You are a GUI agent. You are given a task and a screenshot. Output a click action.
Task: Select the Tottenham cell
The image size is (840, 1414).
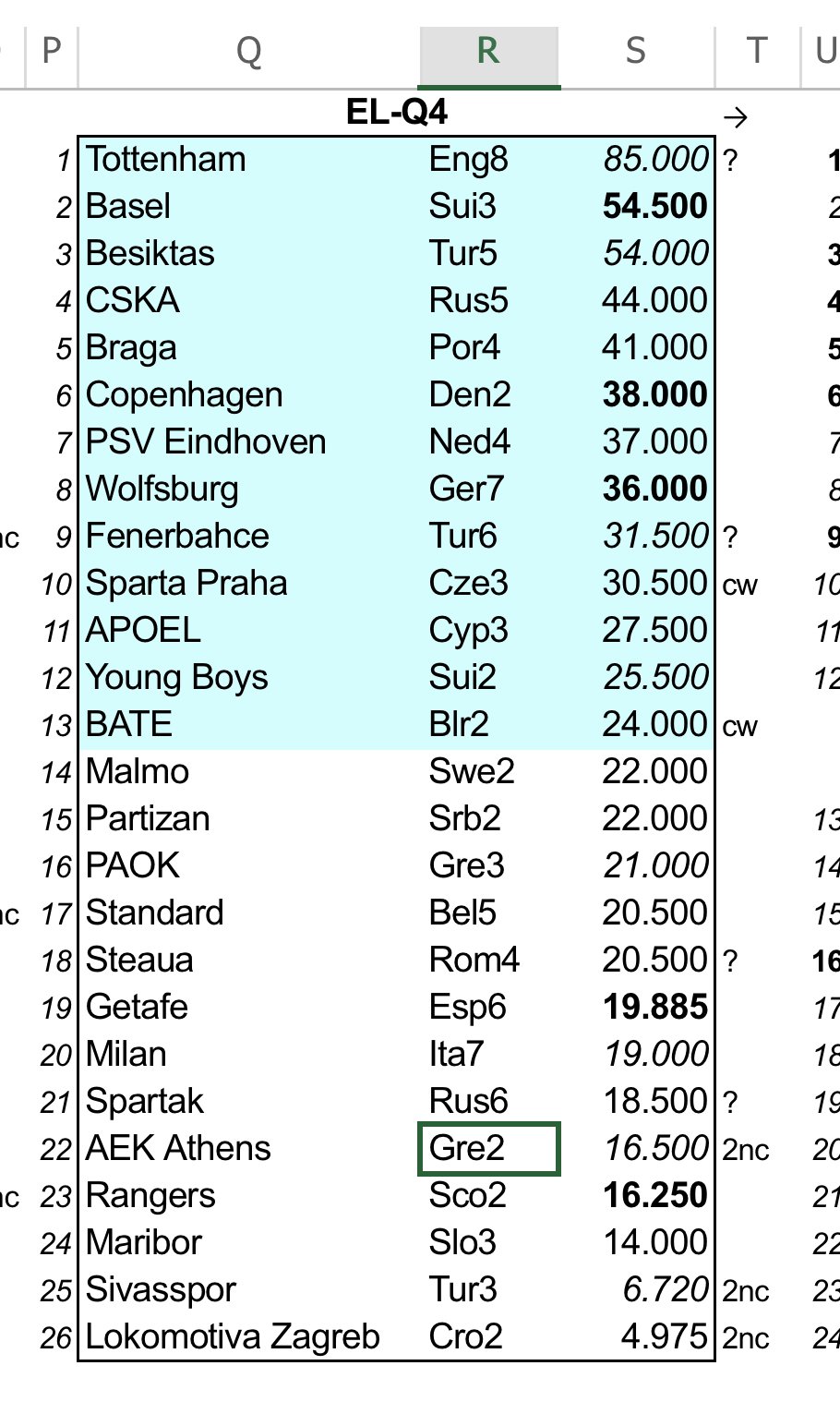tap(249, 160)
